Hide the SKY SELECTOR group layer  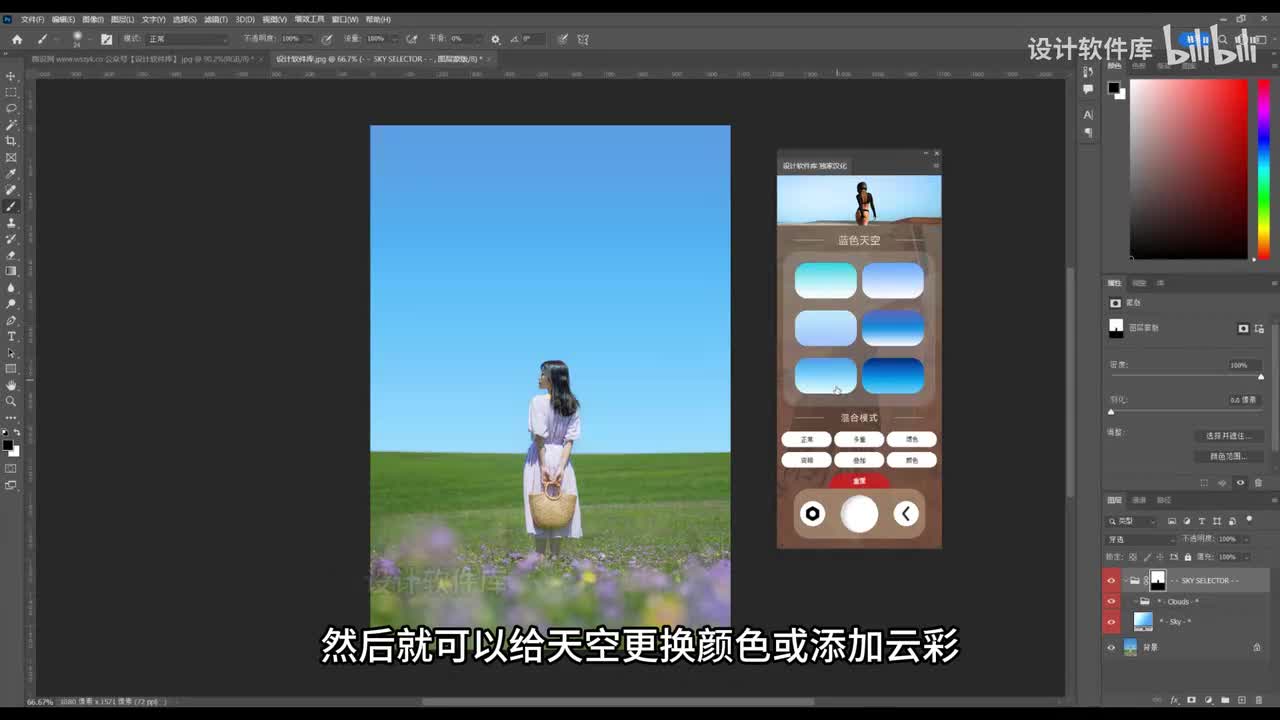1110,580
